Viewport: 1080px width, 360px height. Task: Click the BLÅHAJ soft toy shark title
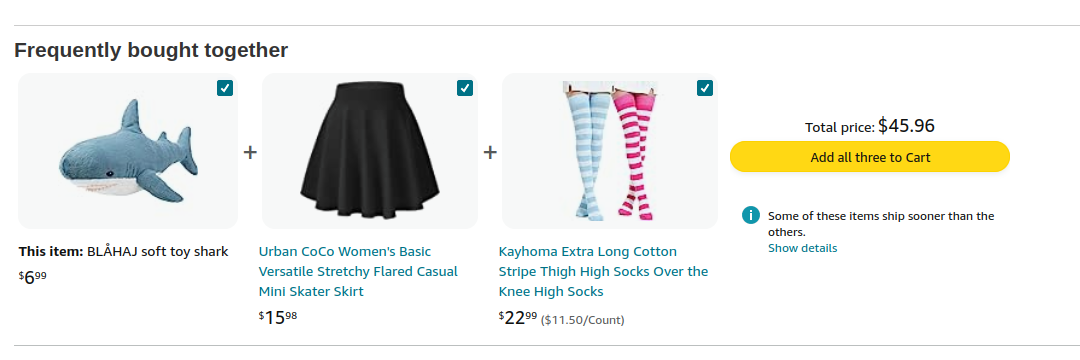(158, 251)
